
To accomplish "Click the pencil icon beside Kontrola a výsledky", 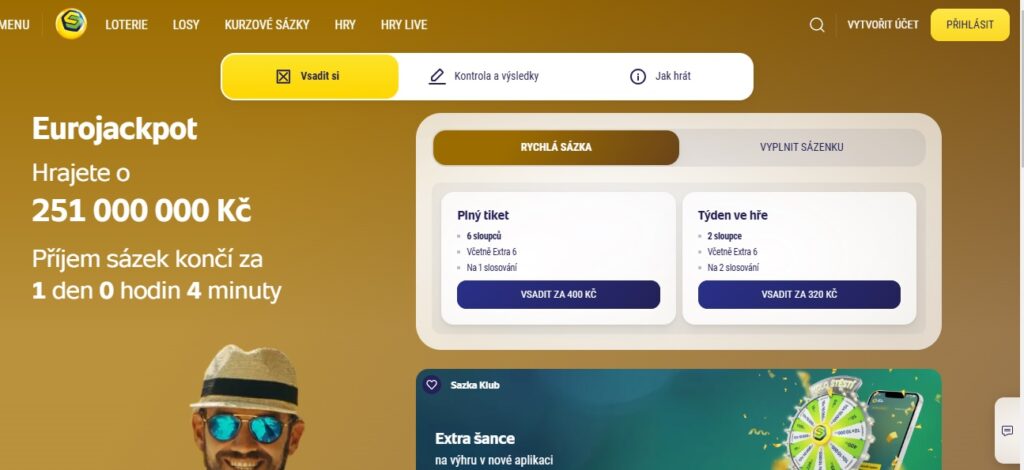I will [x=437, y=76].
